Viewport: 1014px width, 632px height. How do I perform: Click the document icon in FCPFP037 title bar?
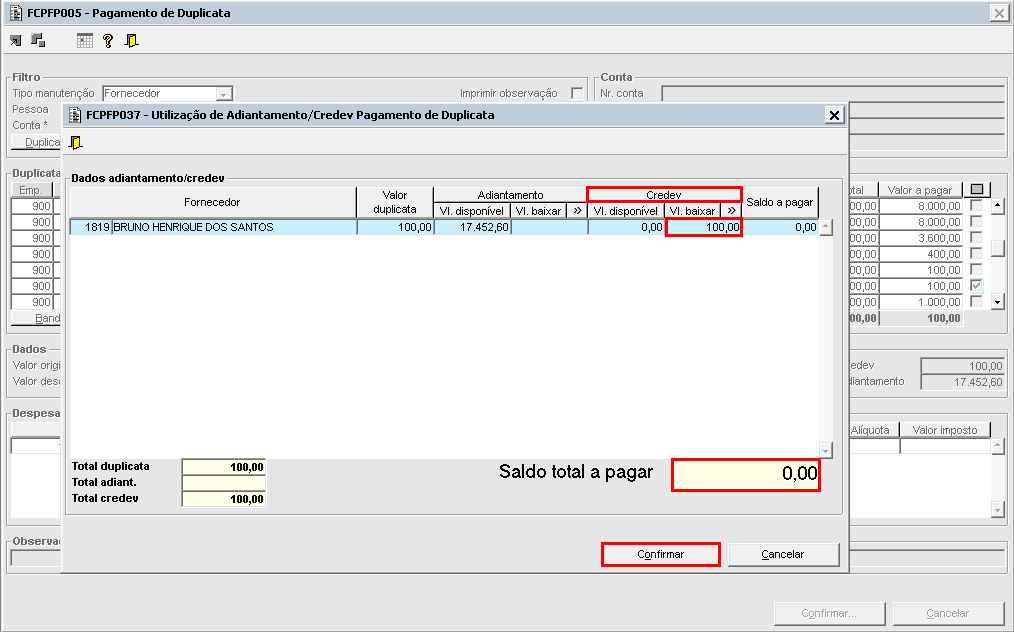pos(75,115)
